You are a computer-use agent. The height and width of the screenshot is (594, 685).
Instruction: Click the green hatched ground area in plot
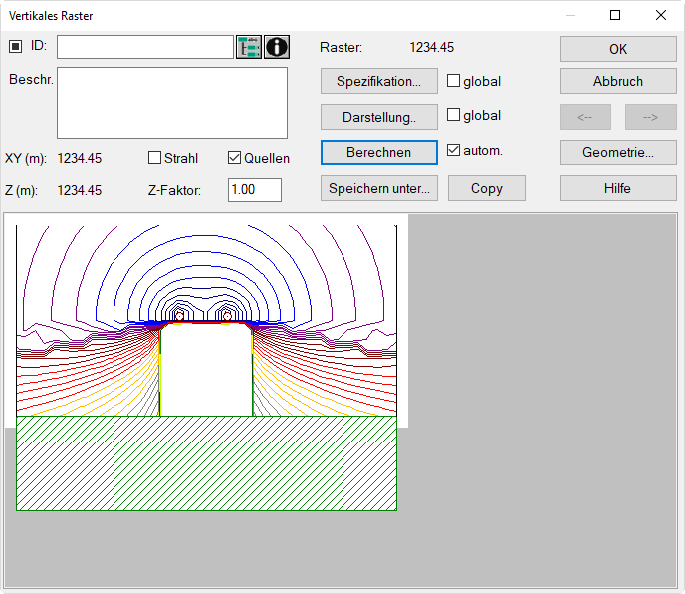(x=206, y=463)
